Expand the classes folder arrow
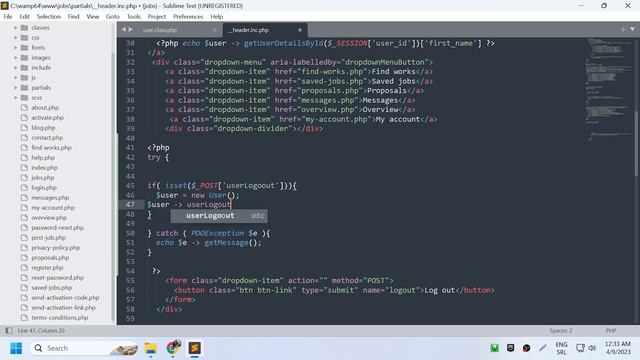Screen dimensions: 640x360 tap(16, 28)
